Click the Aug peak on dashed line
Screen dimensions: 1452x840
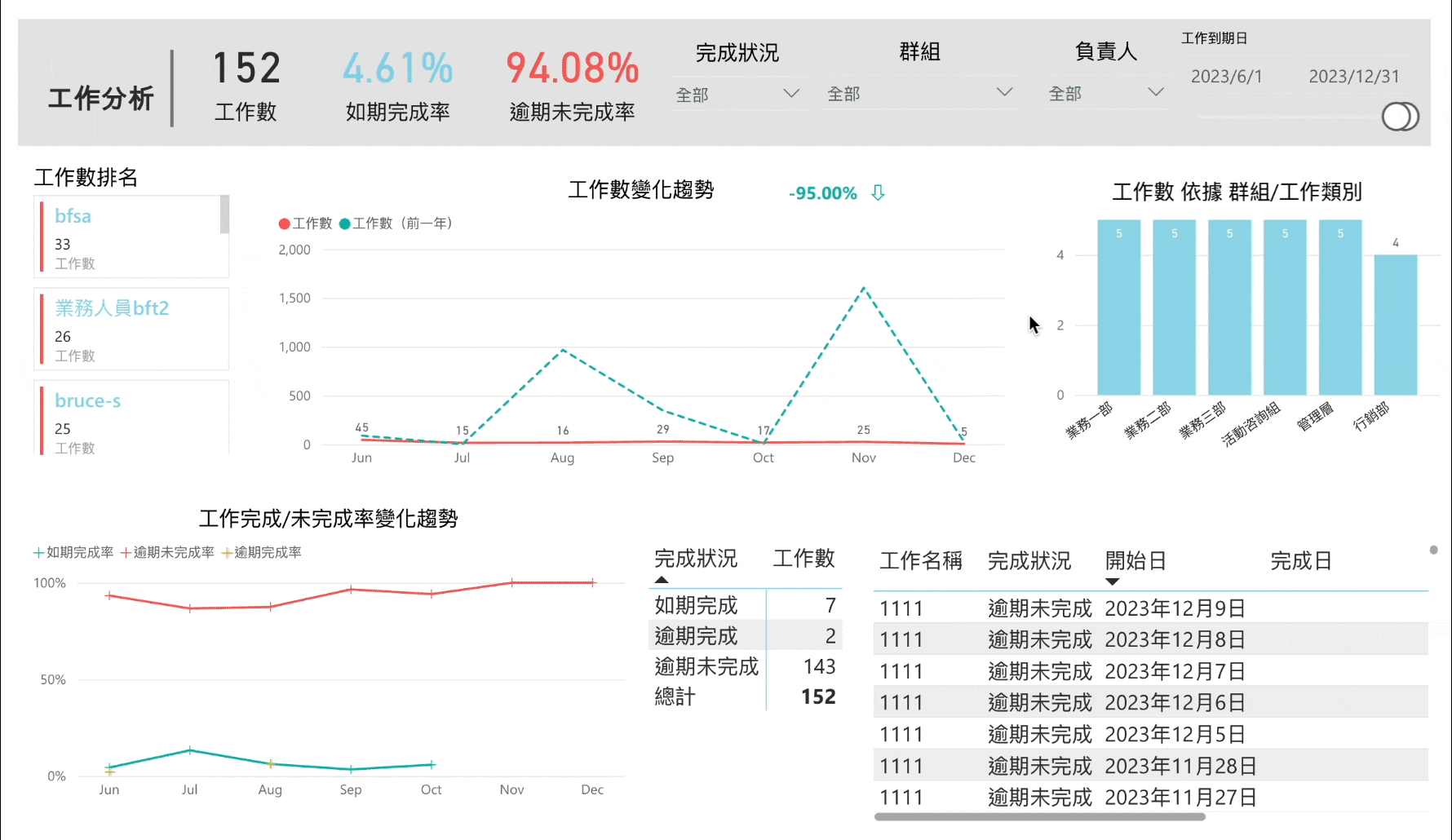point(563,350)
